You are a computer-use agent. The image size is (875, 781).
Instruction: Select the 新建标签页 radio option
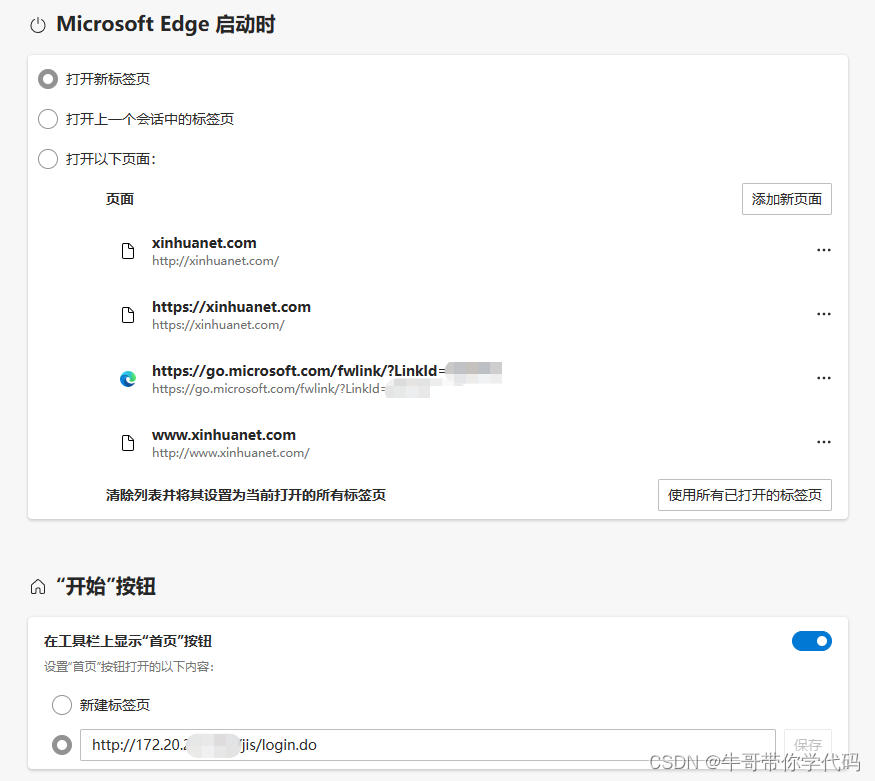62,705
